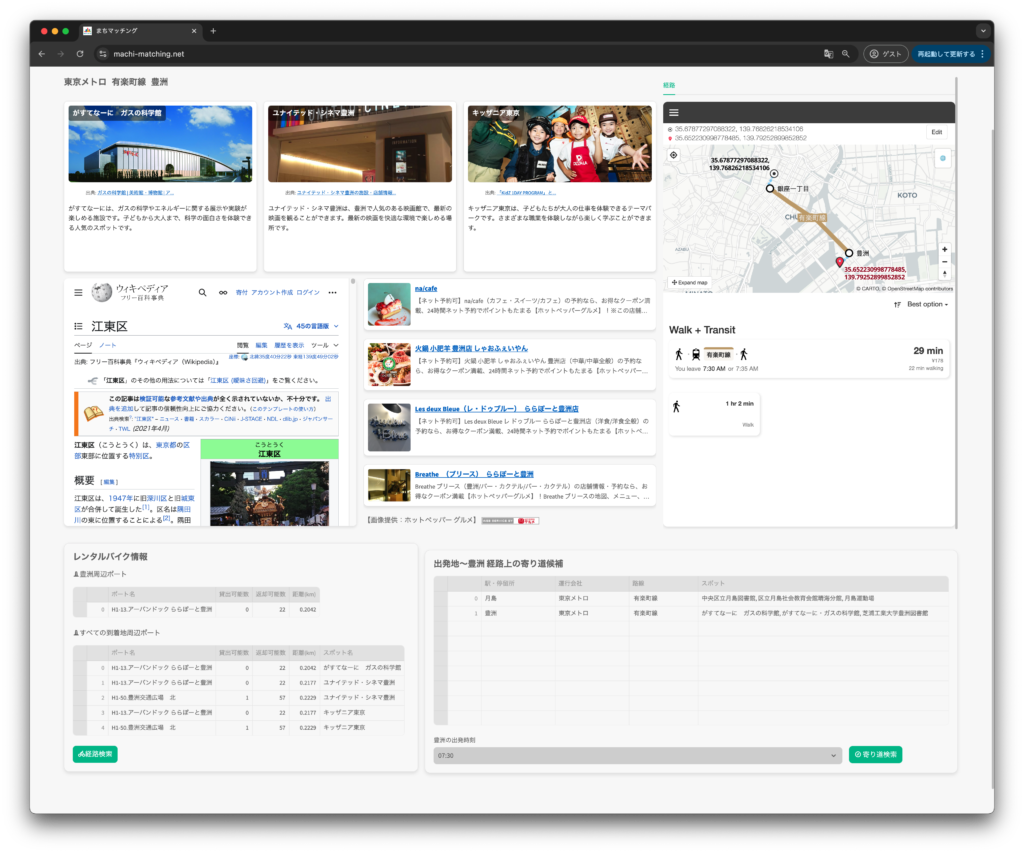This screenshot has height=853, width=1024.
Task: Select the 月島 row in the detour table
Action: [691, 598]
